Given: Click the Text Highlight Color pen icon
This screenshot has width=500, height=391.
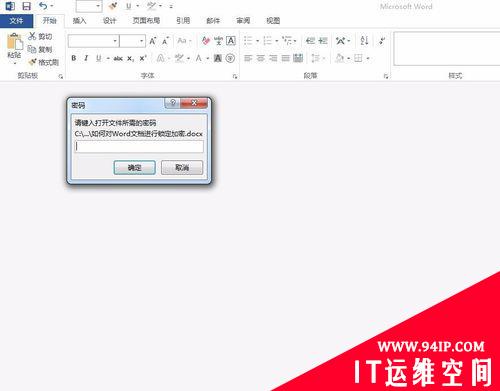Looking at the screenshot, I should [179, 58].
